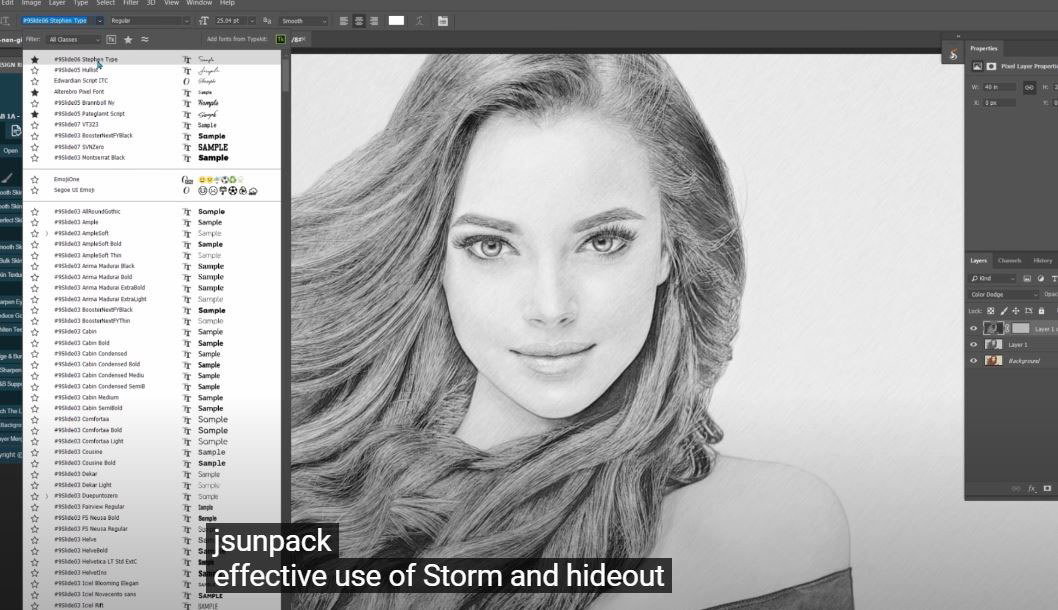Click the left align text icon
Image resolution: width=1058 pixels, height=610 pixels.
(x=344, y=20)
